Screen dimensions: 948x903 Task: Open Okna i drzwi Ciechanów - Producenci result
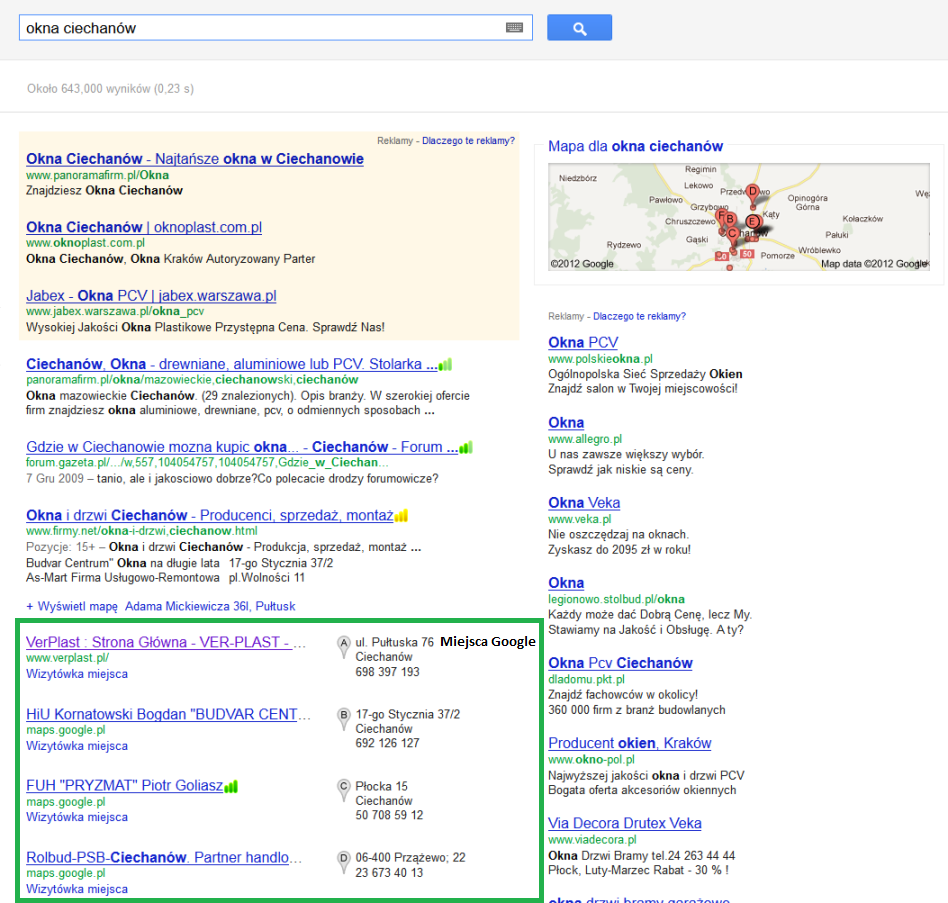pyautogui.click(x=210, y=516)
